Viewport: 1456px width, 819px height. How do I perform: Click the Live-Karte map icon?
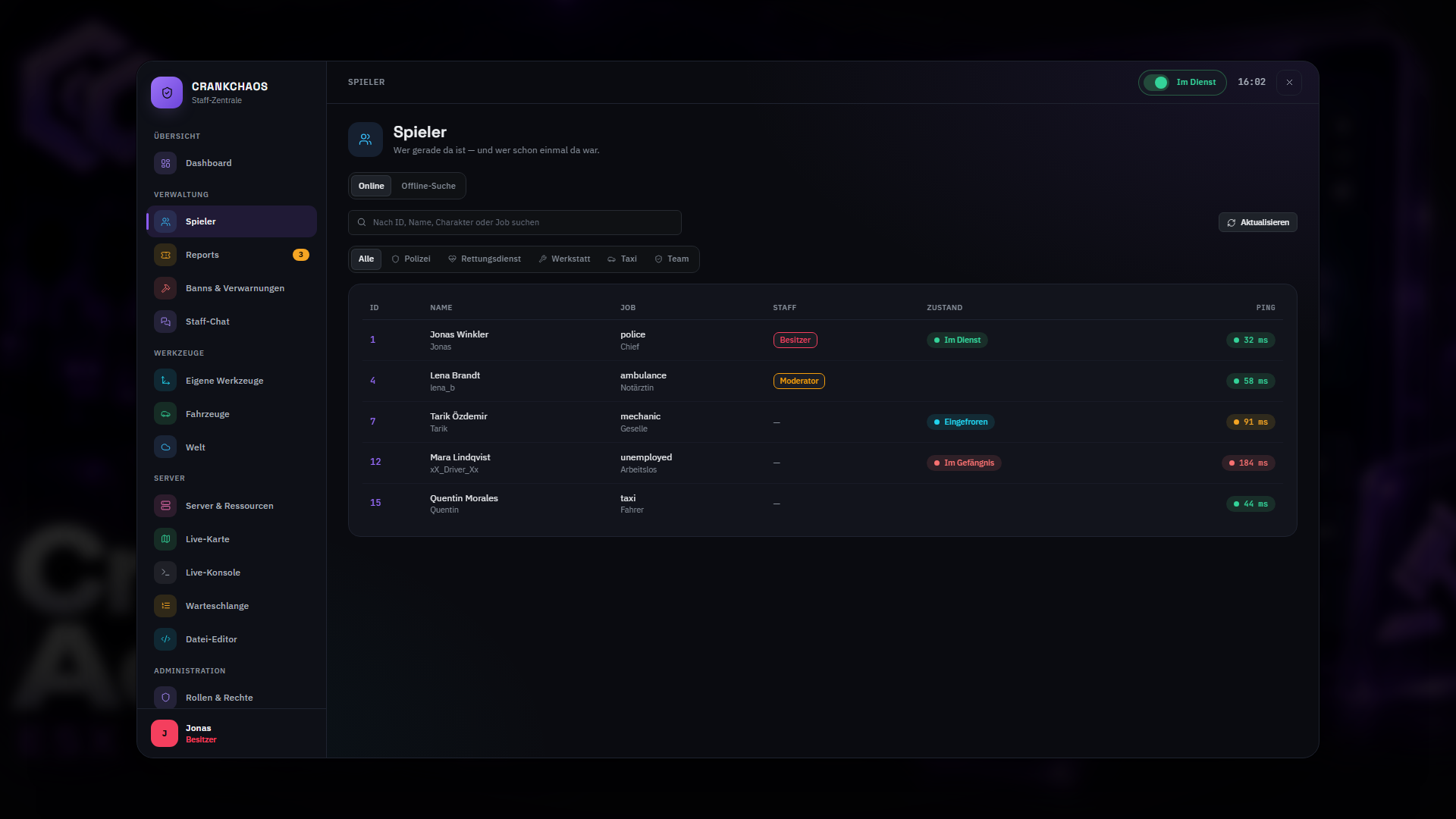point(165,539)
